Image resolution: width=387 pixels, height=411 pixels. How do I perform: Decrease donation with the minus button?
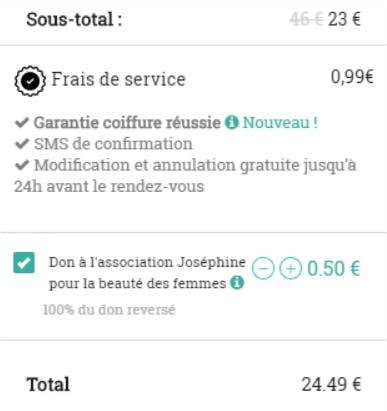click(x=263, y=268)
